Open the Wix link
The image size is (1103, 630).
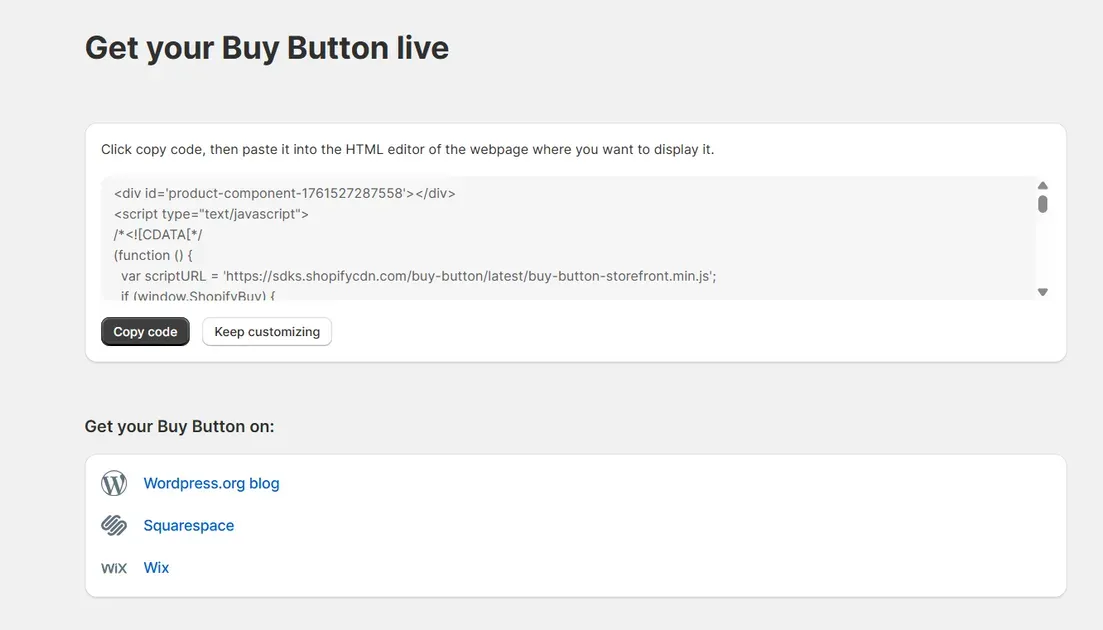[x=156, y=567]
